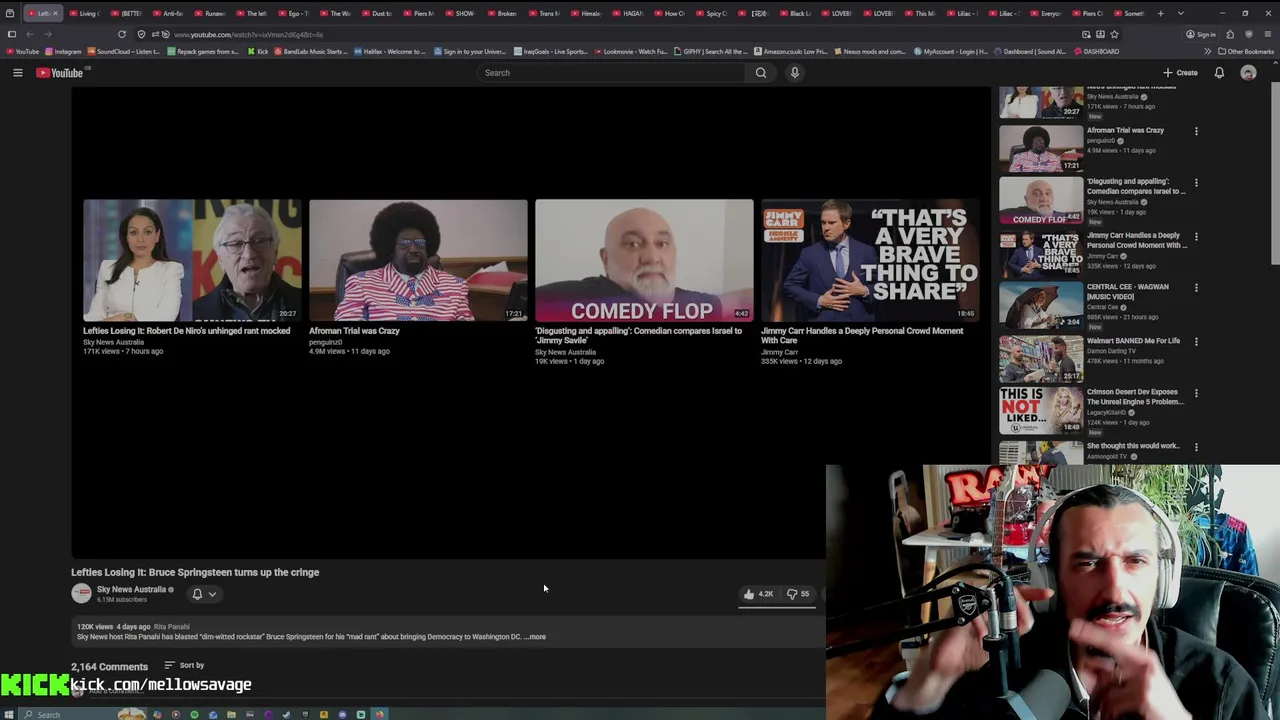The width and height of the screenshot is (1280, 720).
Task: Click the address bar URL
Action: coord(248,35)
